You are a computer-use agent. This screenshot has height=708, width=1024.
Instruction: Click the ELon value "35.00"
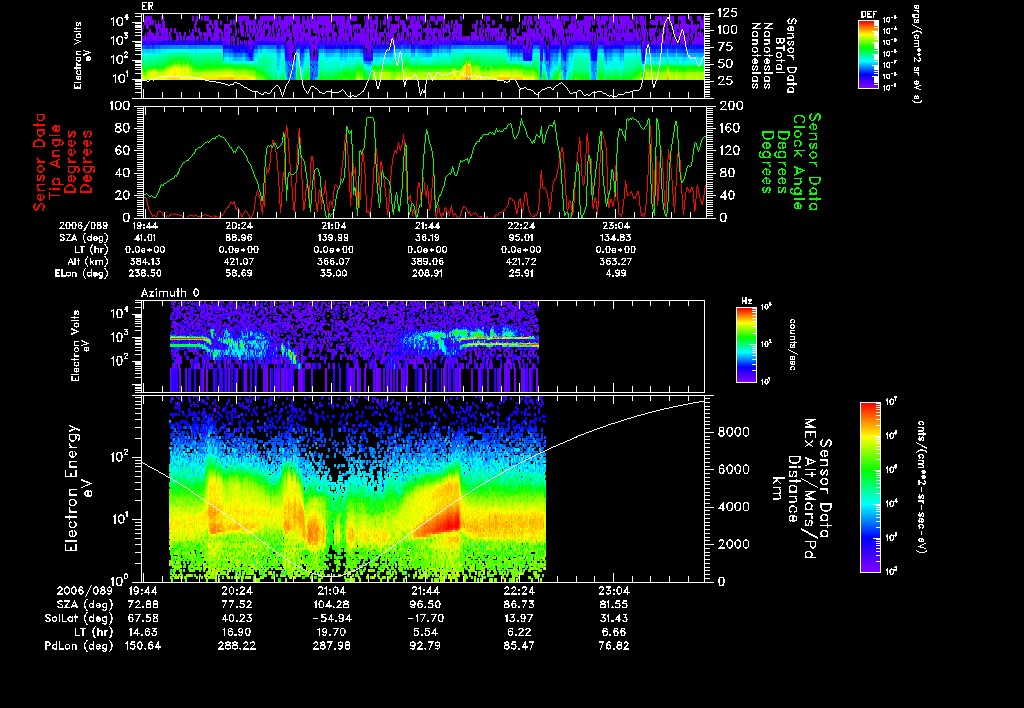[333, 273]
